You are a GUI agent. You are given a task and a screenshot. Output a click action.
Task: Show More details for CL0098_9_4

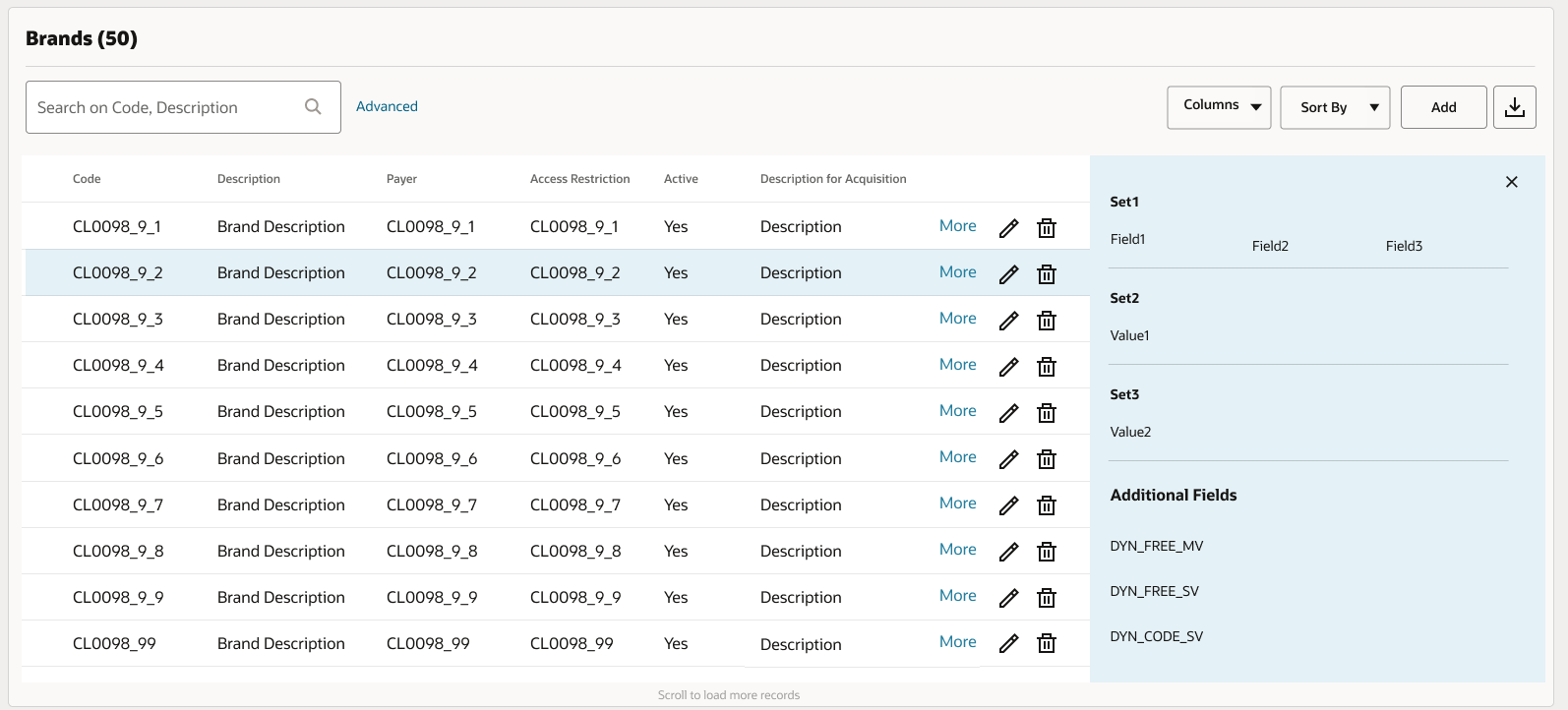(957, 365)
